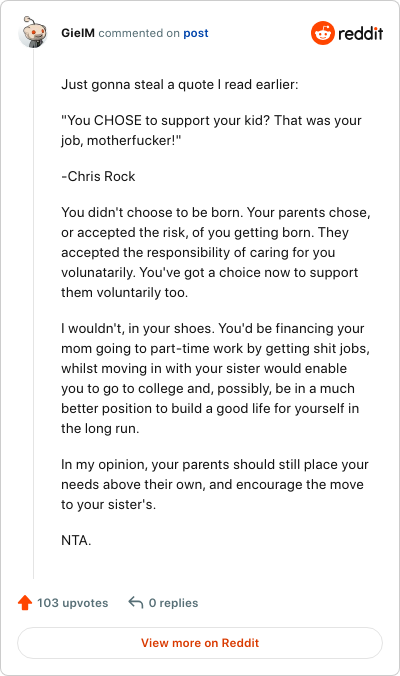Click paragraph starting "You didn't choose to be born"
400x676 pixels.
(216, 252)
